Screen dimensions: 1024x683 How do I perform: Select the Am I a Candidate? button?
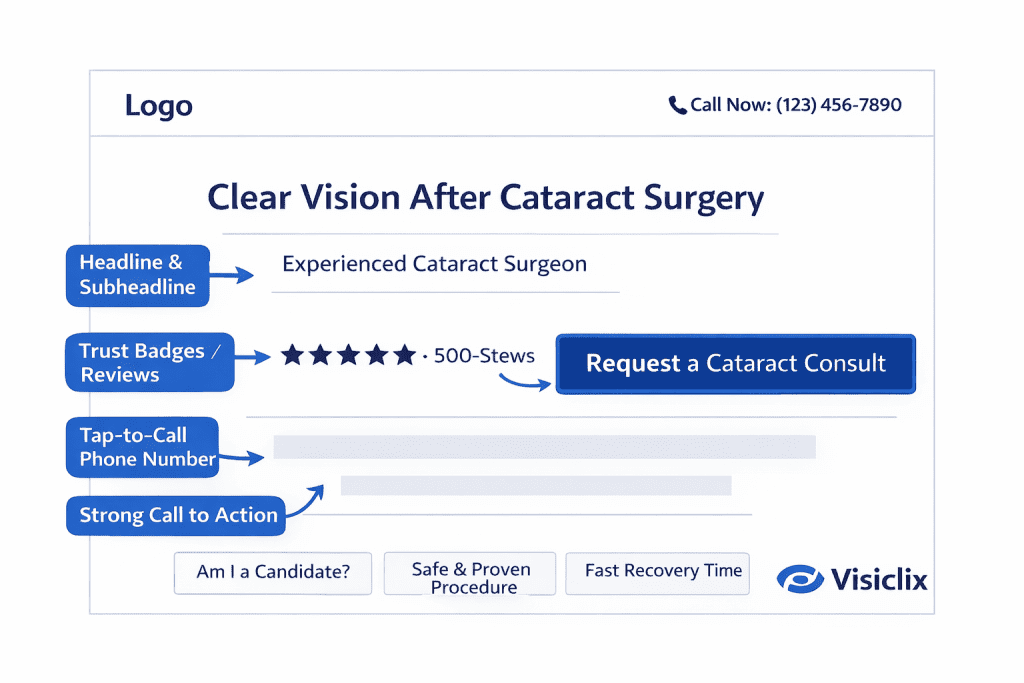click(x=273, y=574)
